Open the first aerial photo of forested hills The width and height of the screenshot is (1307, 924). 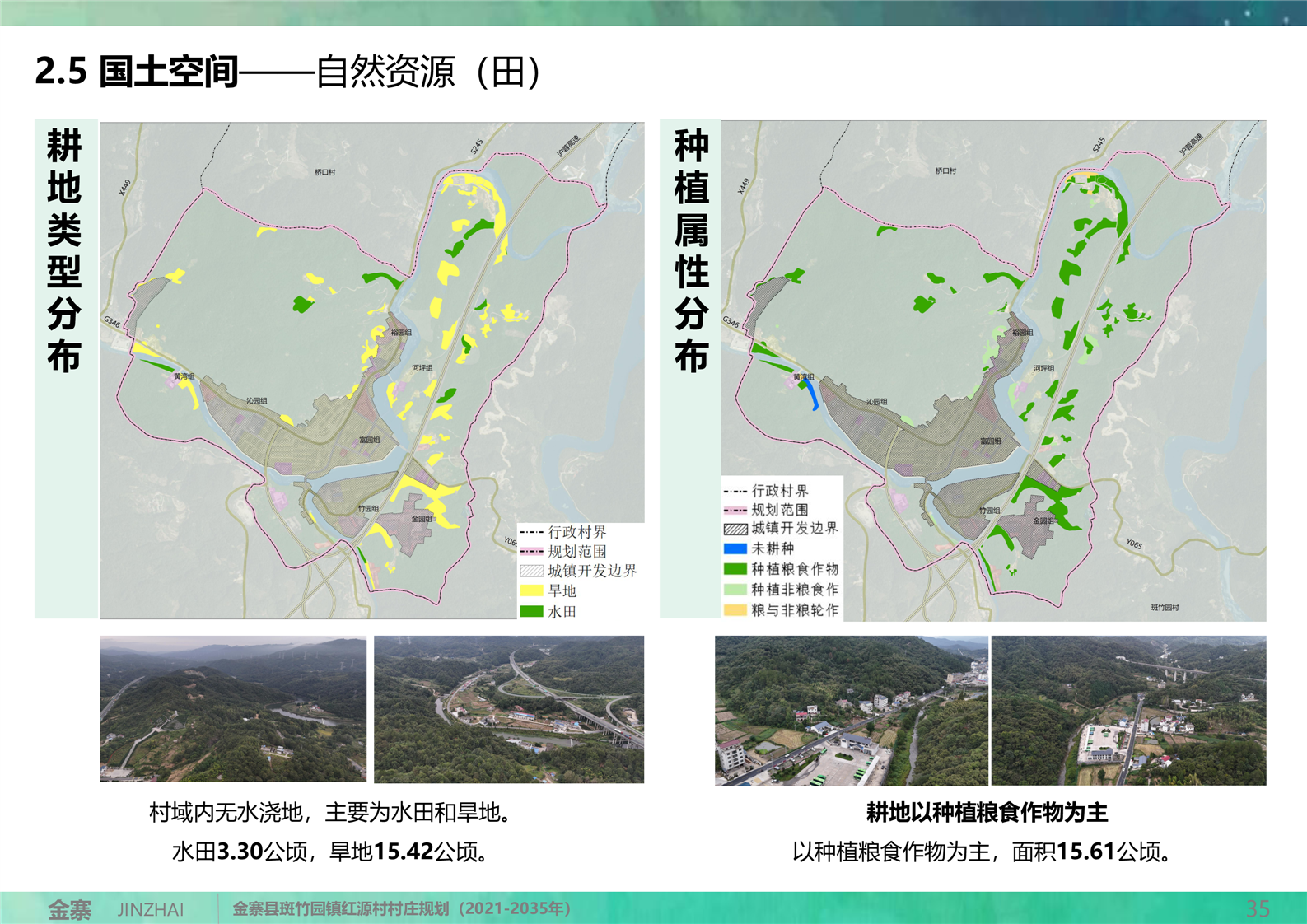pyautogui.click(x=233, y=708)
